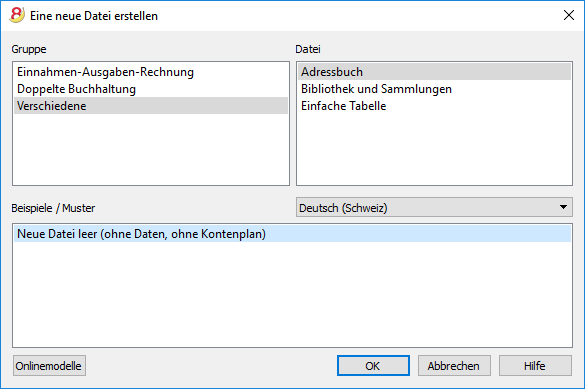The image size is (585, 389).
Task: Cancel with Abbrechen button
Action: pyautogui.click(x=454, y=366)
